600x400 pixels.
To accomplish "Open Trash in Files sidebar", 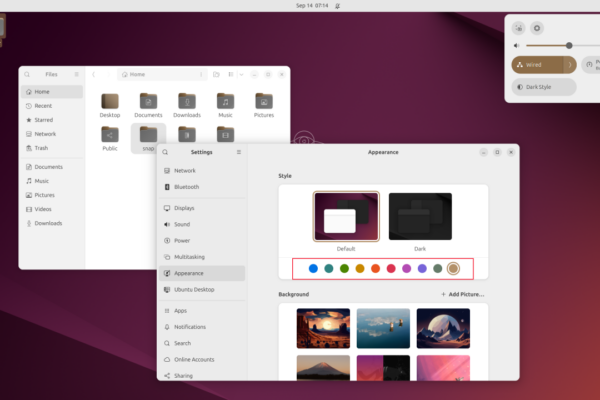I will click(42, 148).
